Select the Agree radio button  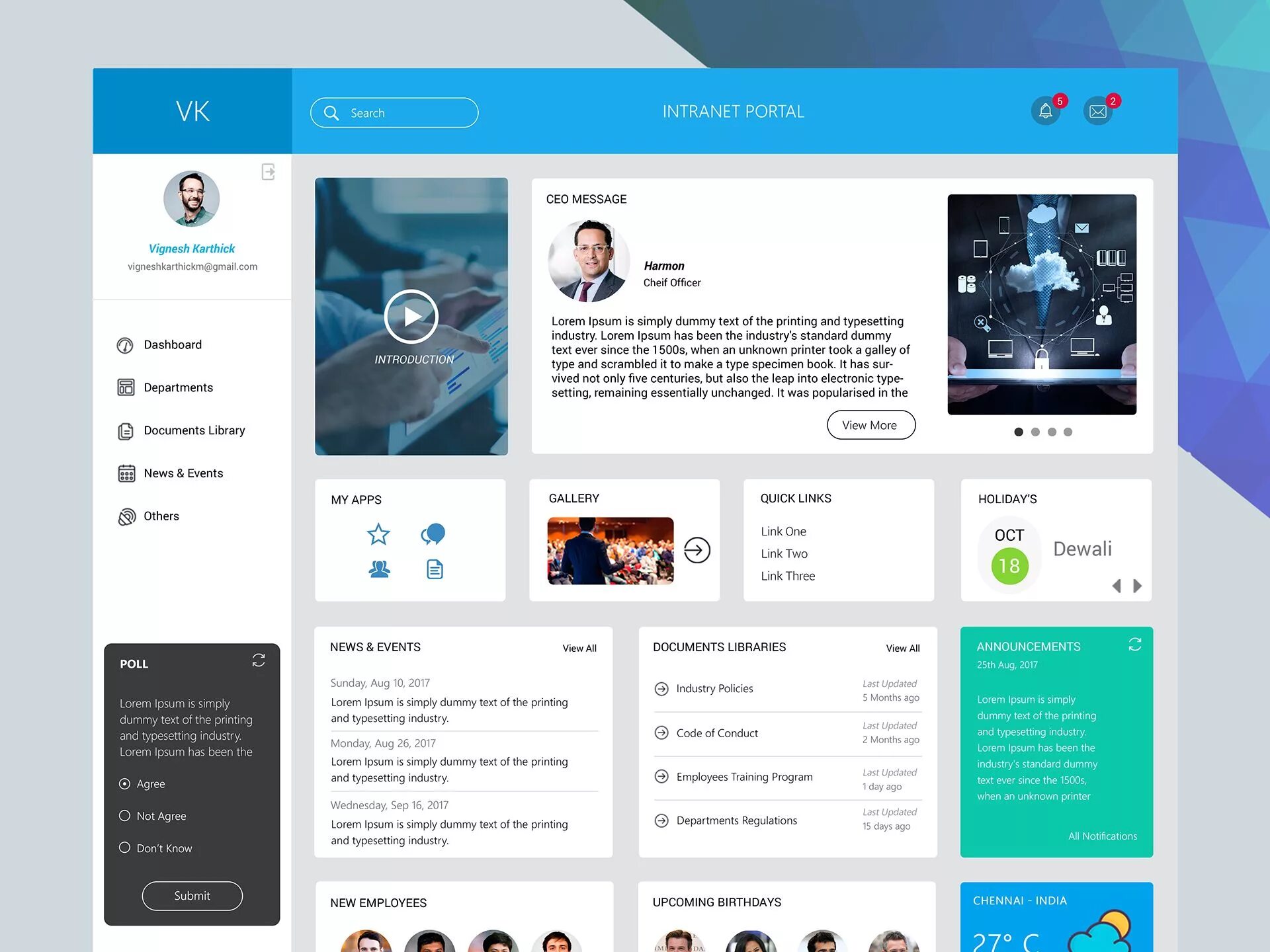(124, 783)
